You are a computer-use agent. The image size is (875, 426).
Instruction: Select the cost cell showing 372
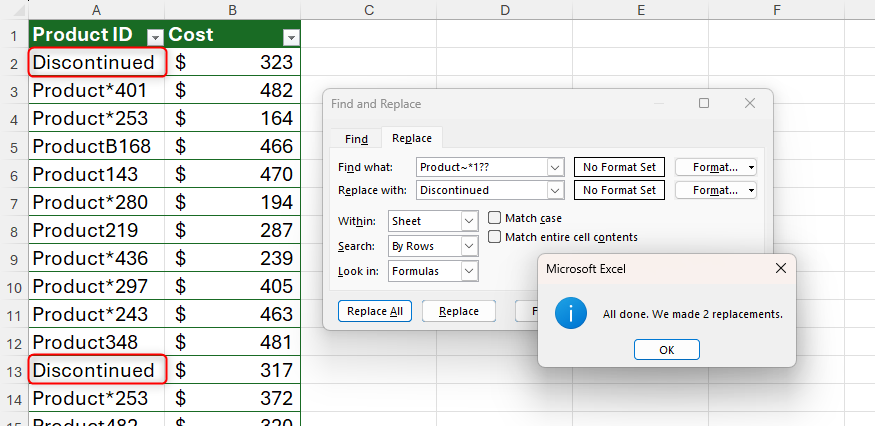[x=233, y=398]
